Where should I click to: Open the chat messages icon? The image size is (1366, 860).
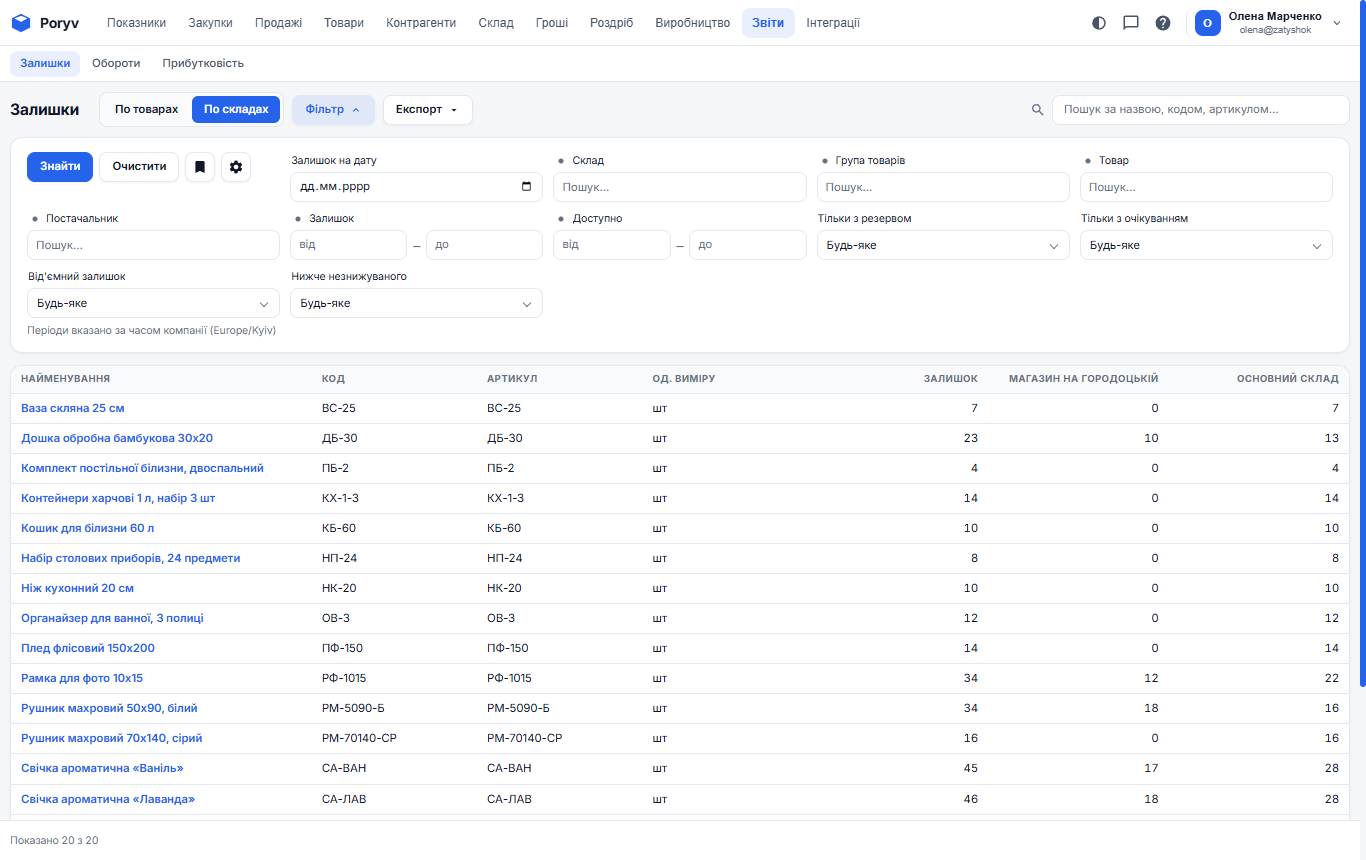pyautogui.click(x=1131, y=23)
